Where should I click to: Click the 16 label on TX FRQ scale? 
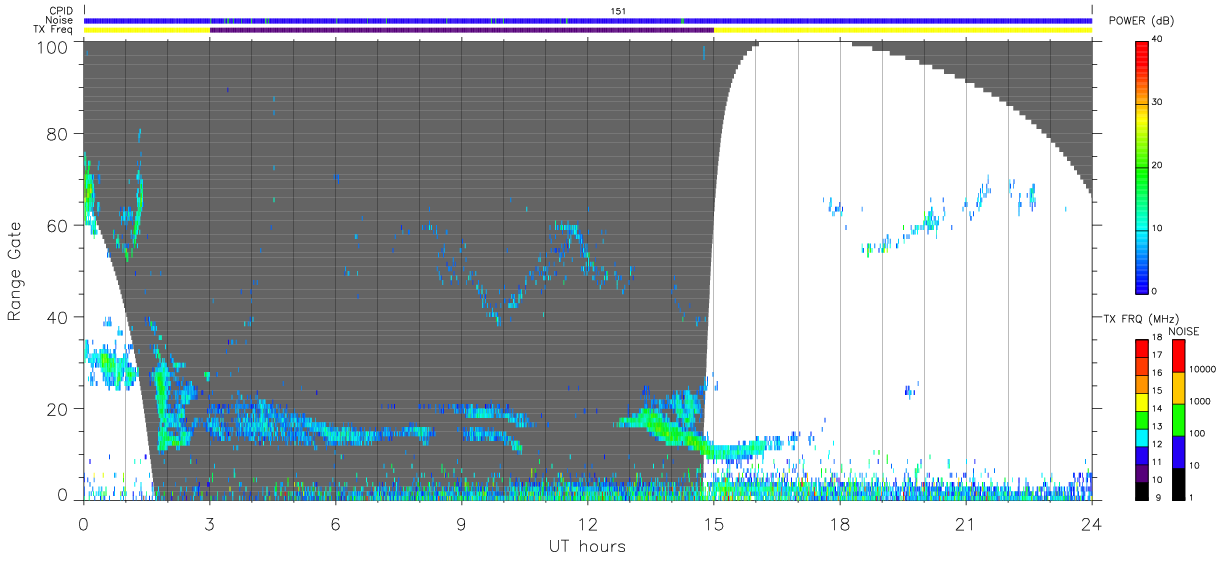[1159, 372]
